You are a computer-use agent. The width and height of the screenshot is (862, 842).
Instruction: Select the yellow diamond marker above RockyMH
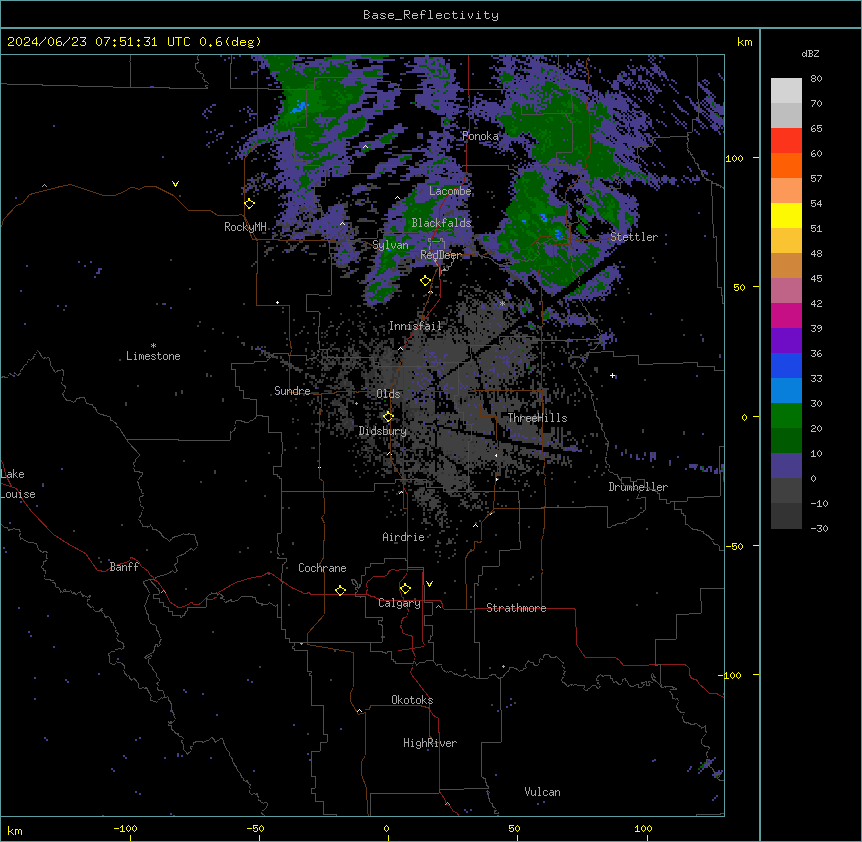250,203
